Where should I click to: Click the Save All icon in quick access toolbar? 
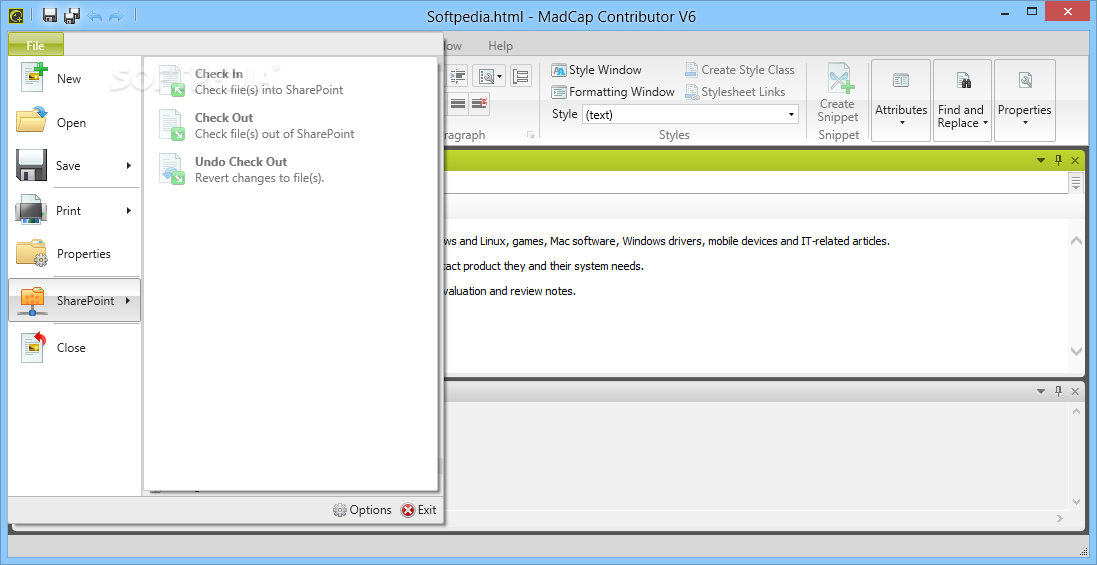72,15
